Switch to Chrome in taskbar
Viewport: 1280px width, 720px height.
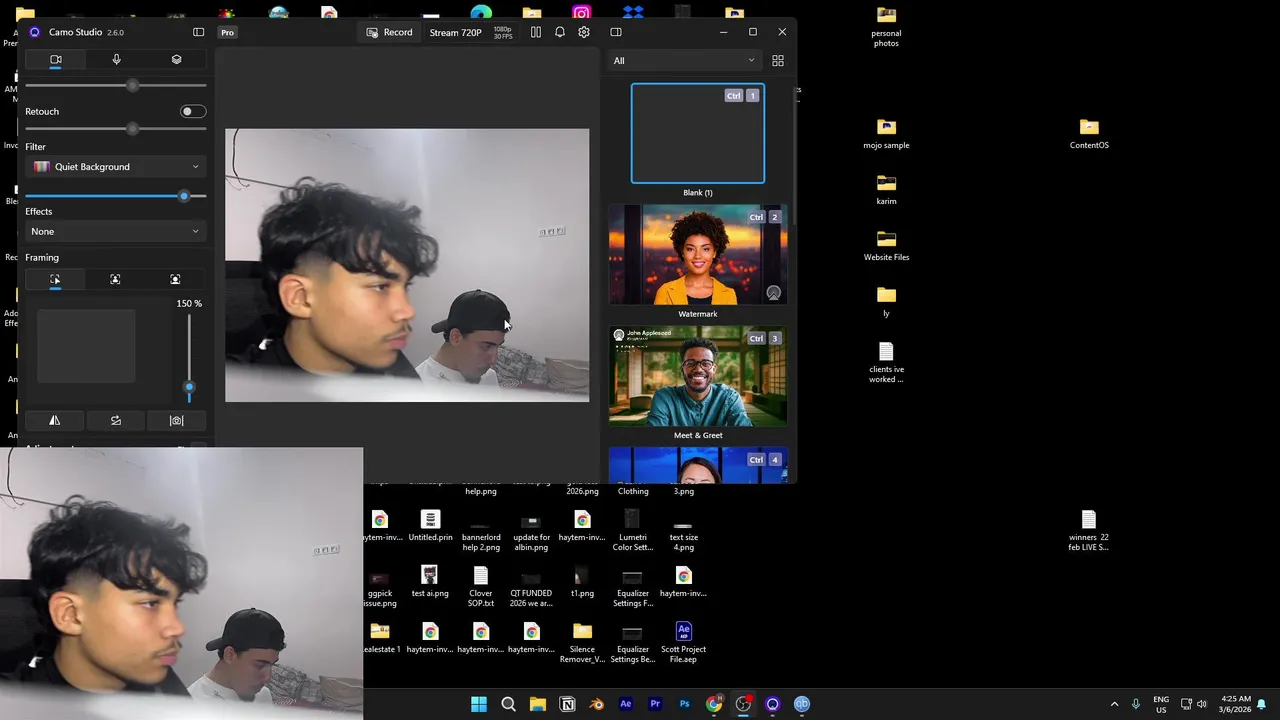point(714,704)
